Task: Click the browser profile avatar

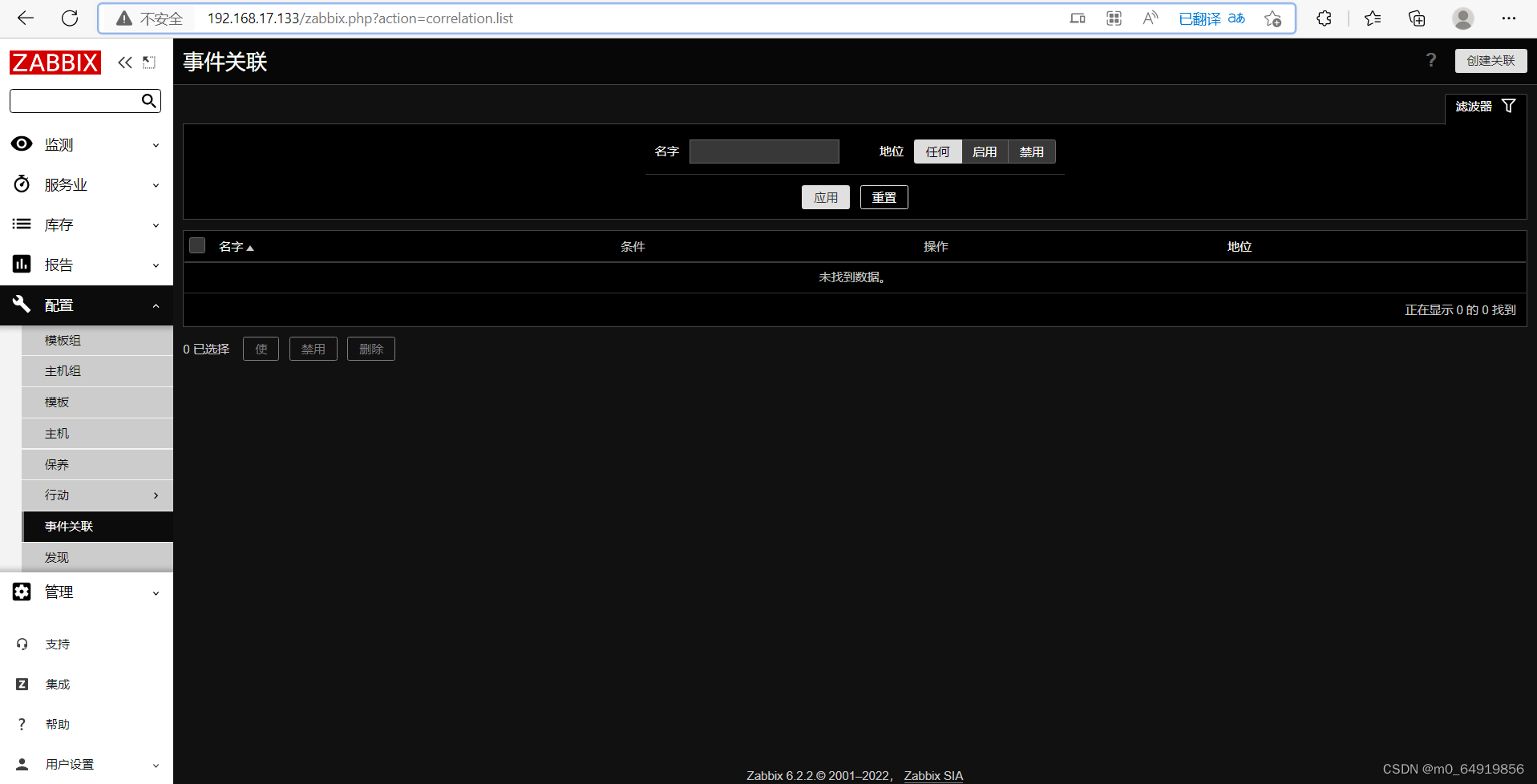Action: pyautogui.click(x=1463, y=18)
